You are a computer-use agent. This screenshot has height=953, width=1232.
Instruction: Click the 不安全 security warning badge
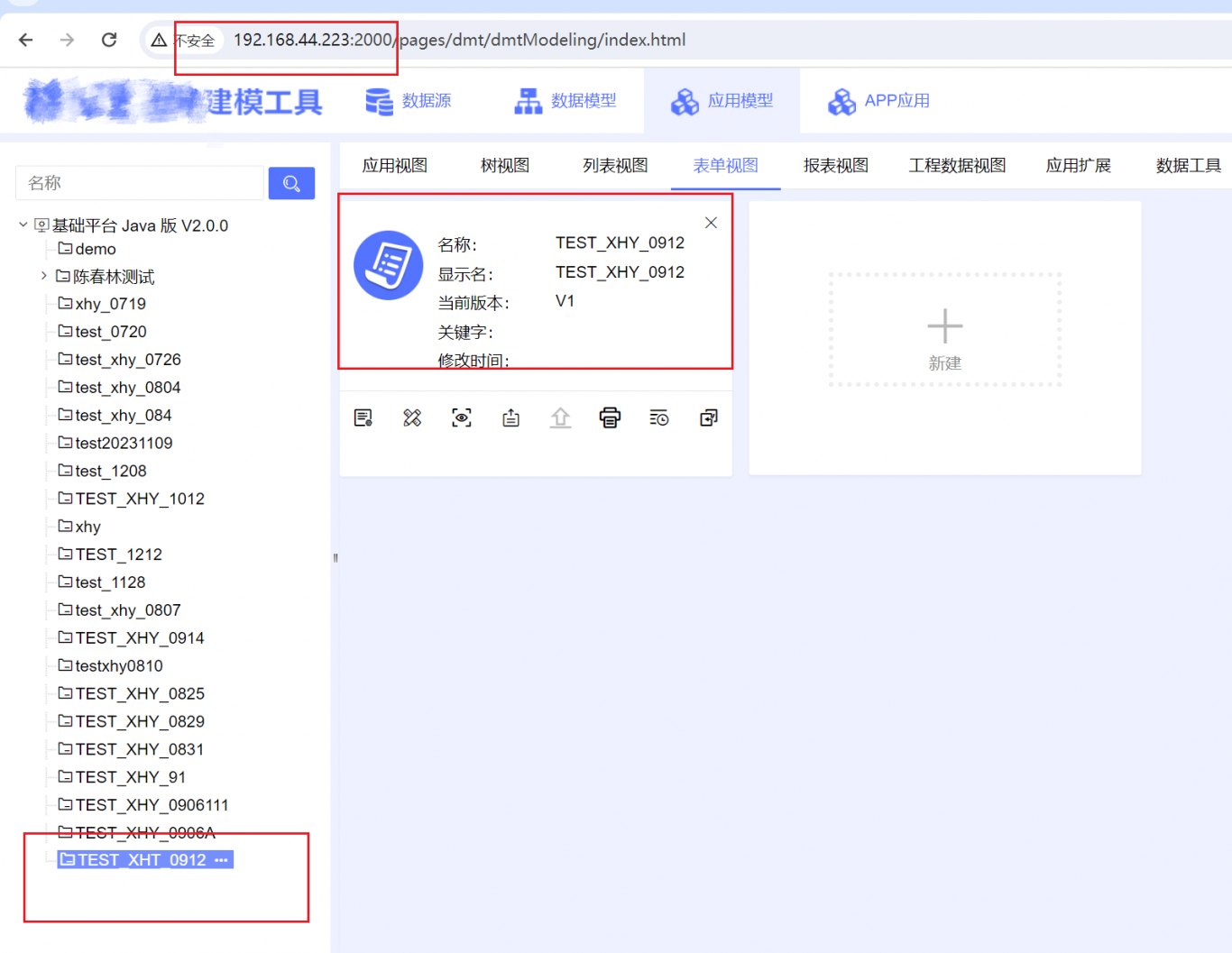[183, 40]
